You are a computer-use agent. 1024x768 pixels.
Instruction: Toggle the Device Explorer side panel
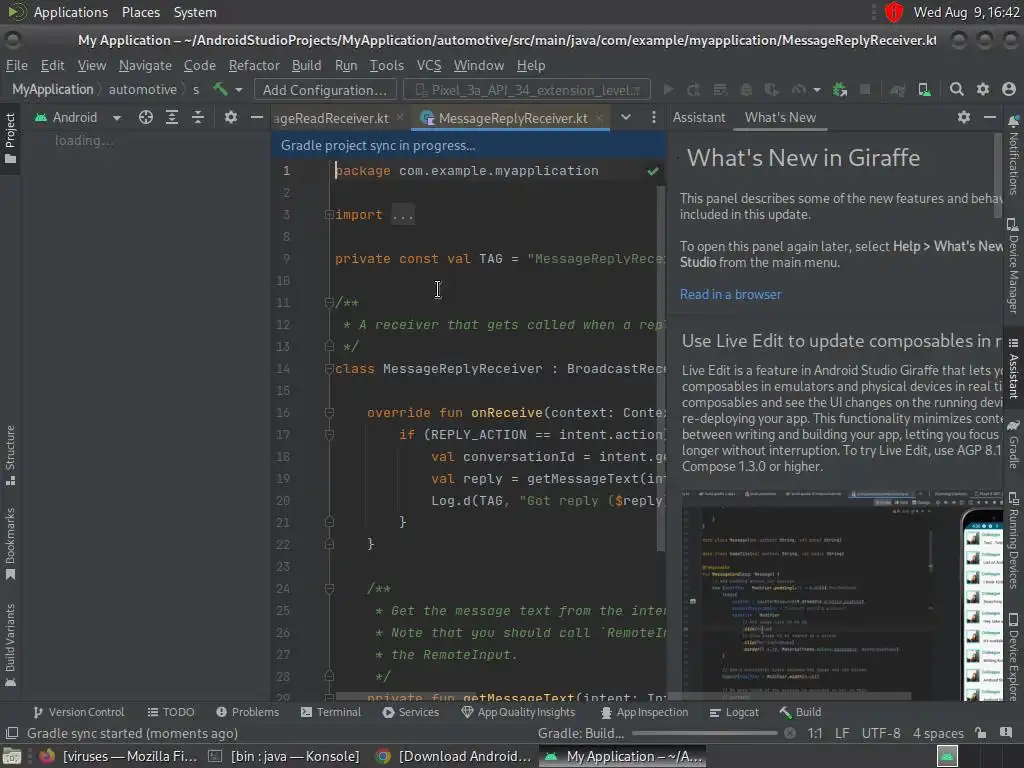coord(1014,658)
